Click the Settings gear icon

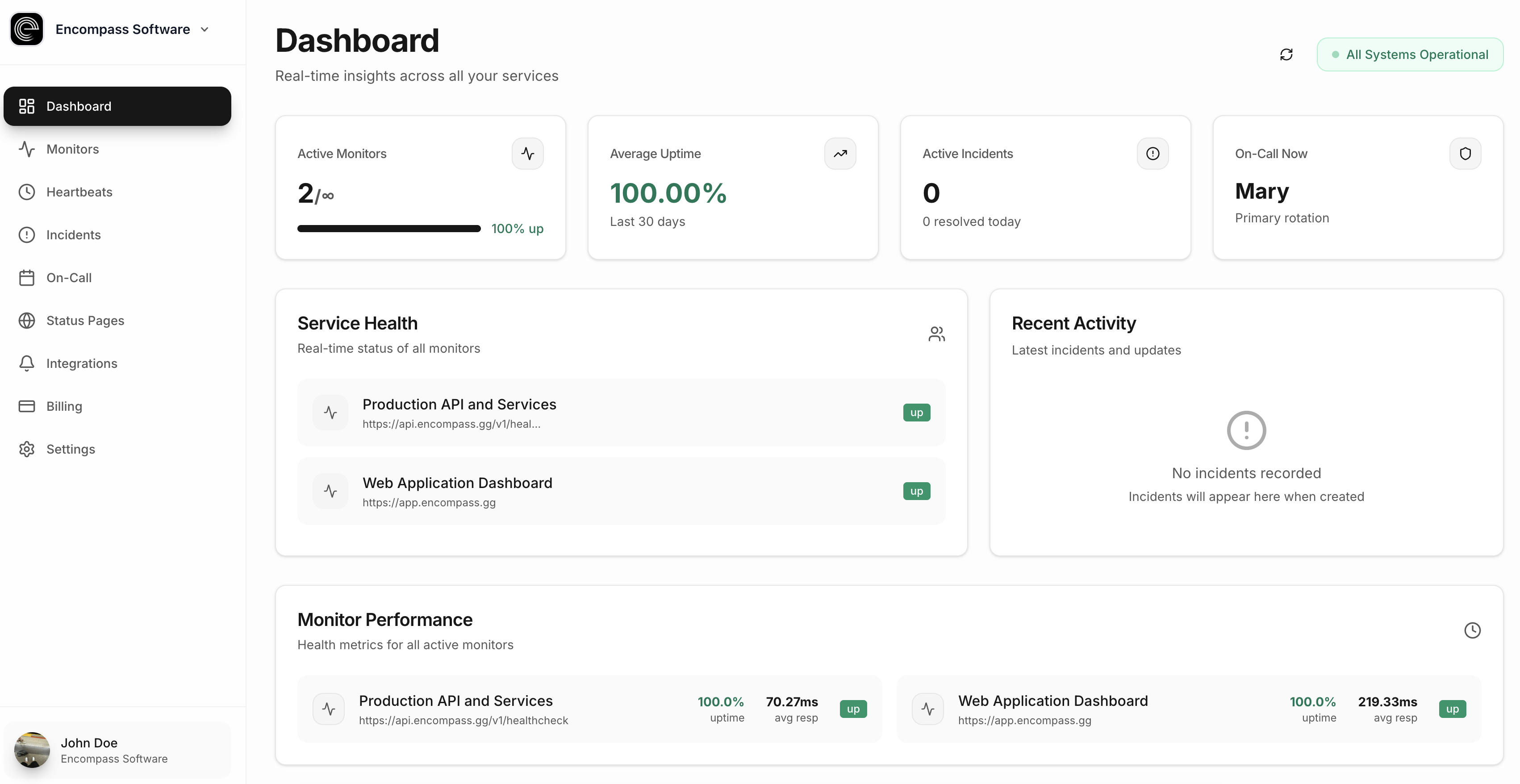pyautogui.click(x=27, y=448)
